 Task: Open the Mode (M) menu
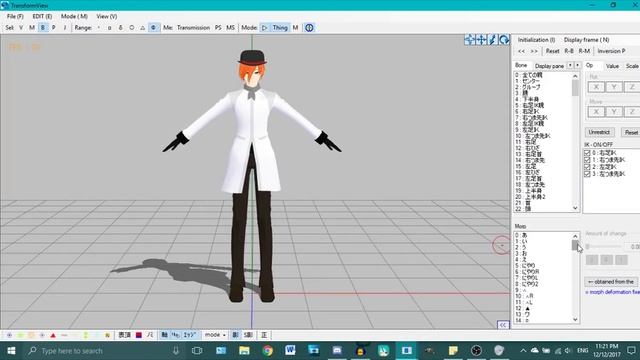tap(74, 16)
